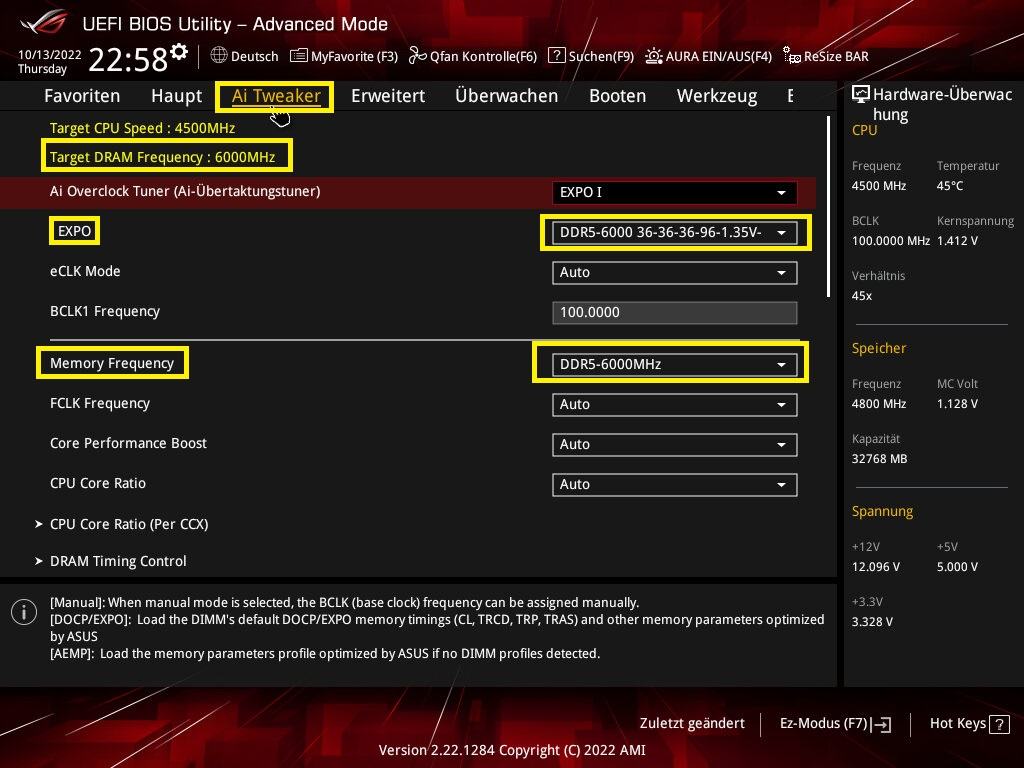Click the Hot Keys question mark icon

click(999, 724)
